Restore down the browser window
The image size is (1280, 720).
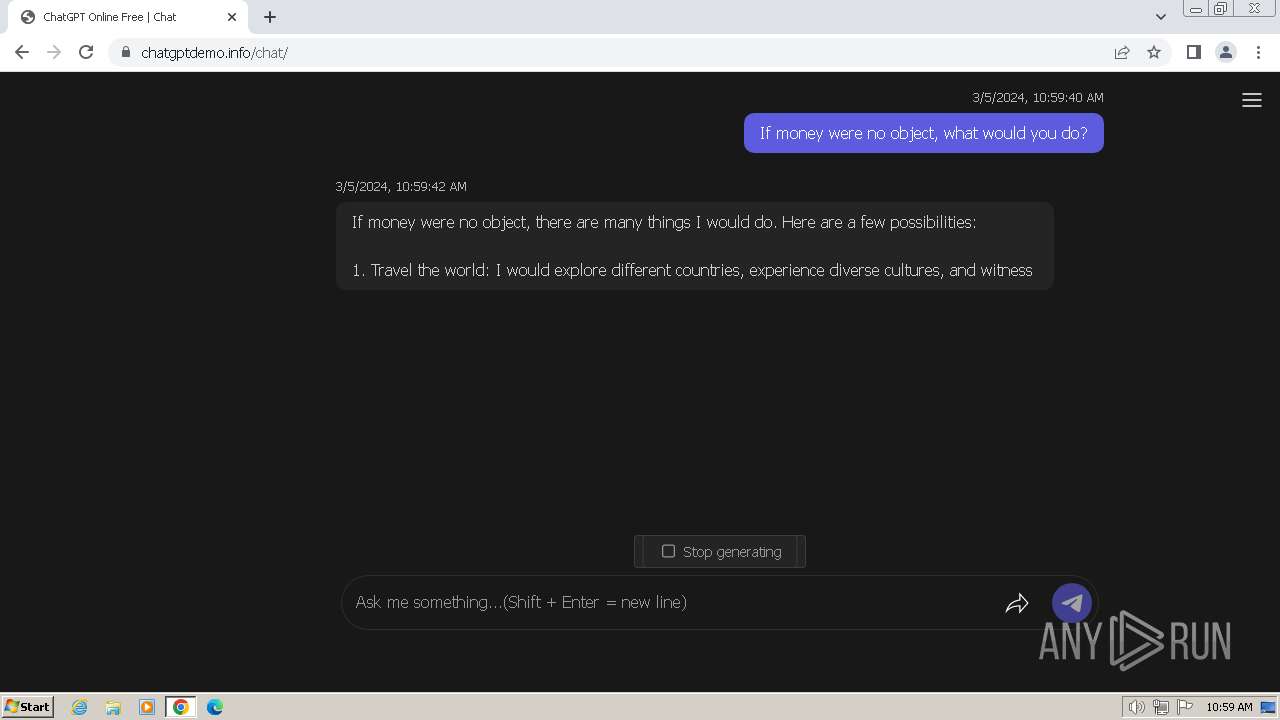click(1221, 9)
